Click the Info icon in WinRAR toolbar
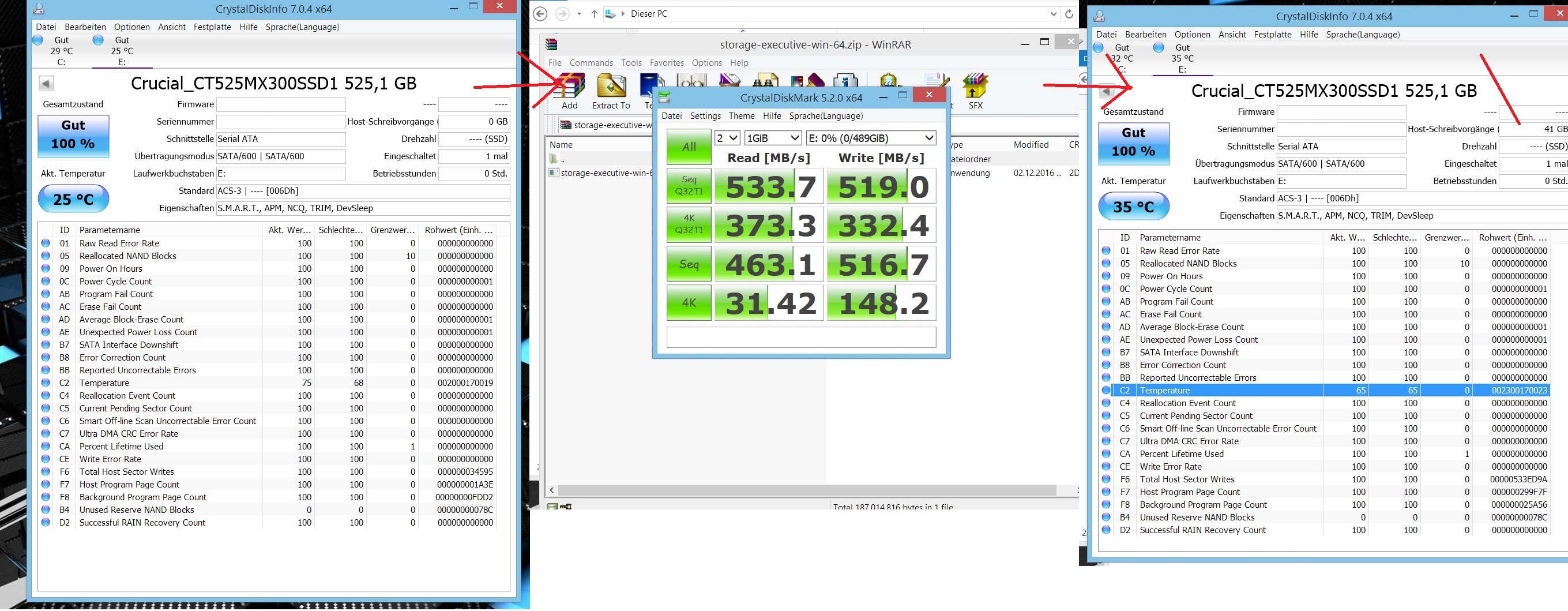The width and height of the screenshot is (1568, 611). (x=845, y=80)
